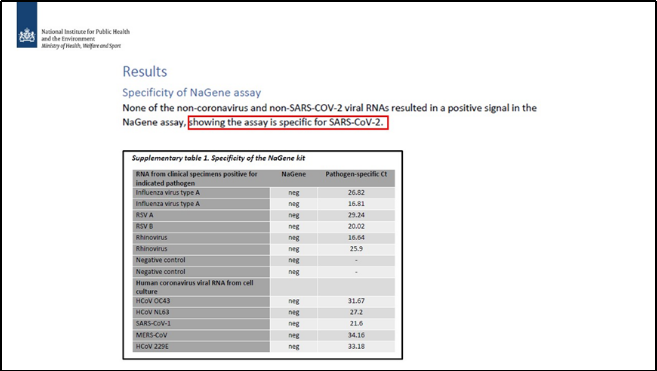Click the RSV B Ct value 20.02

356,226
